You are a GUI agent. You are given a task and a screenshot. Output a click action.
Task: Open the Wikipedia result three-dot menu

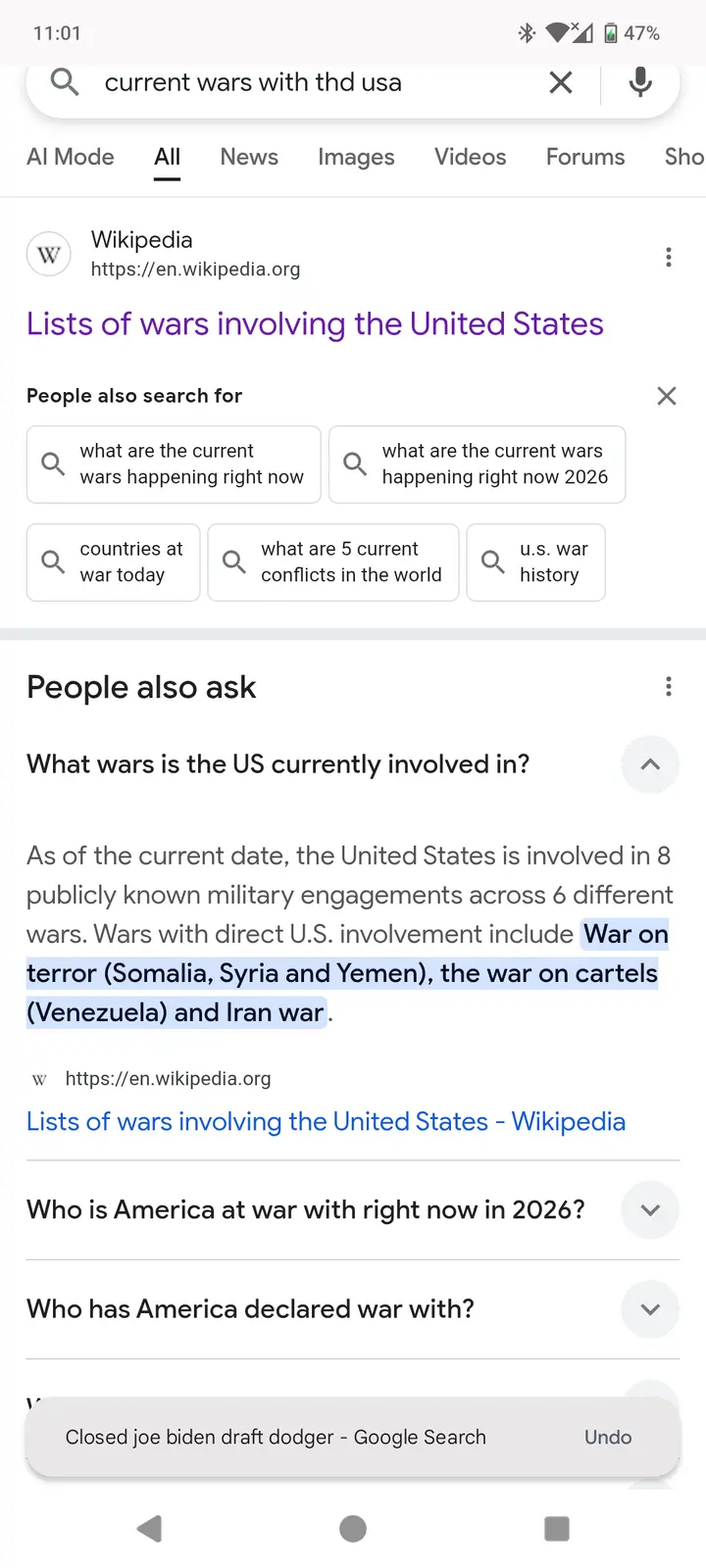point(669,257)
